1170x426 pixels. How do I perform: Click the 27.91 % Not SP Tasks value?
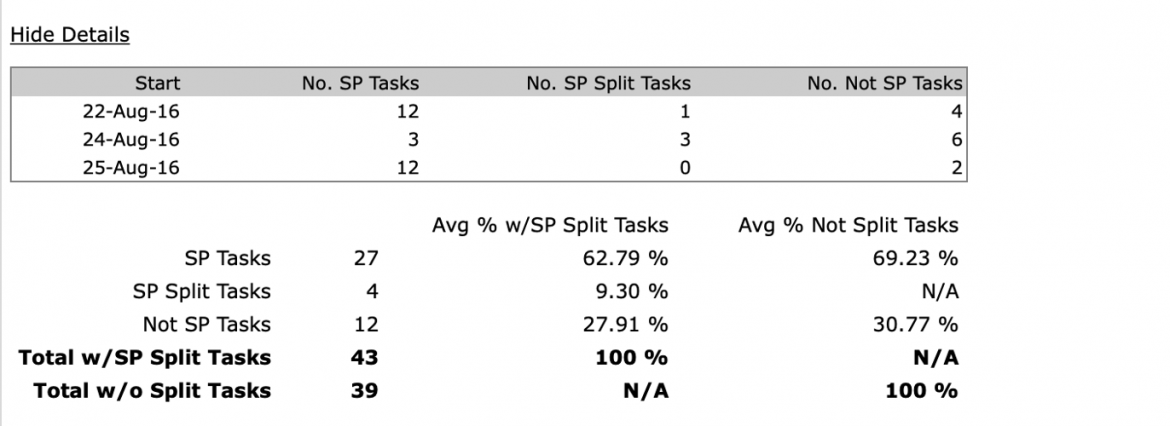625,325
